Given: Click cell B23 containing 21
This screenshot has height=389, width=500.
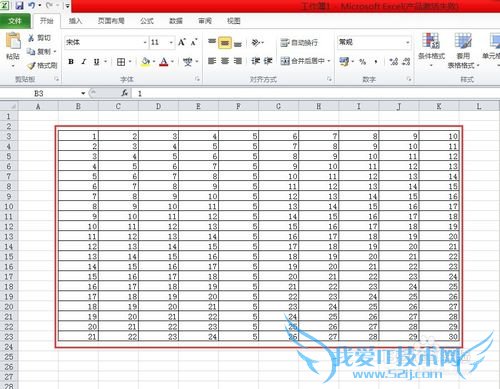Looking at the screenshot, I should (78, 337).
